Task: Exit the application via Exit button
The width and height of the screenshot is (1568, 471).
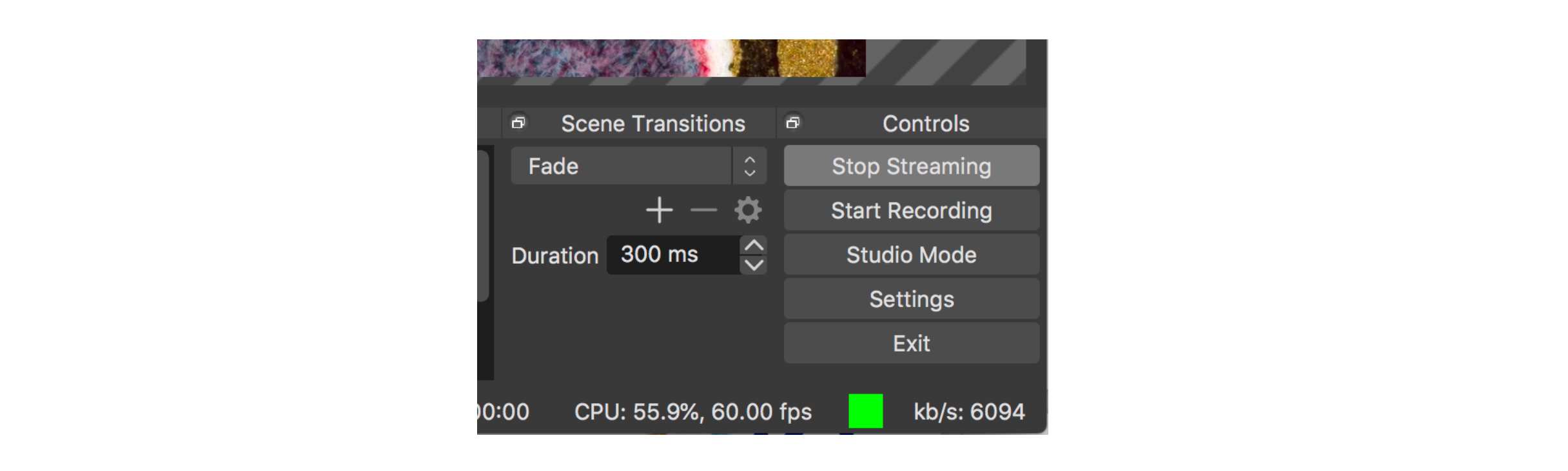Action: point(911,343)
